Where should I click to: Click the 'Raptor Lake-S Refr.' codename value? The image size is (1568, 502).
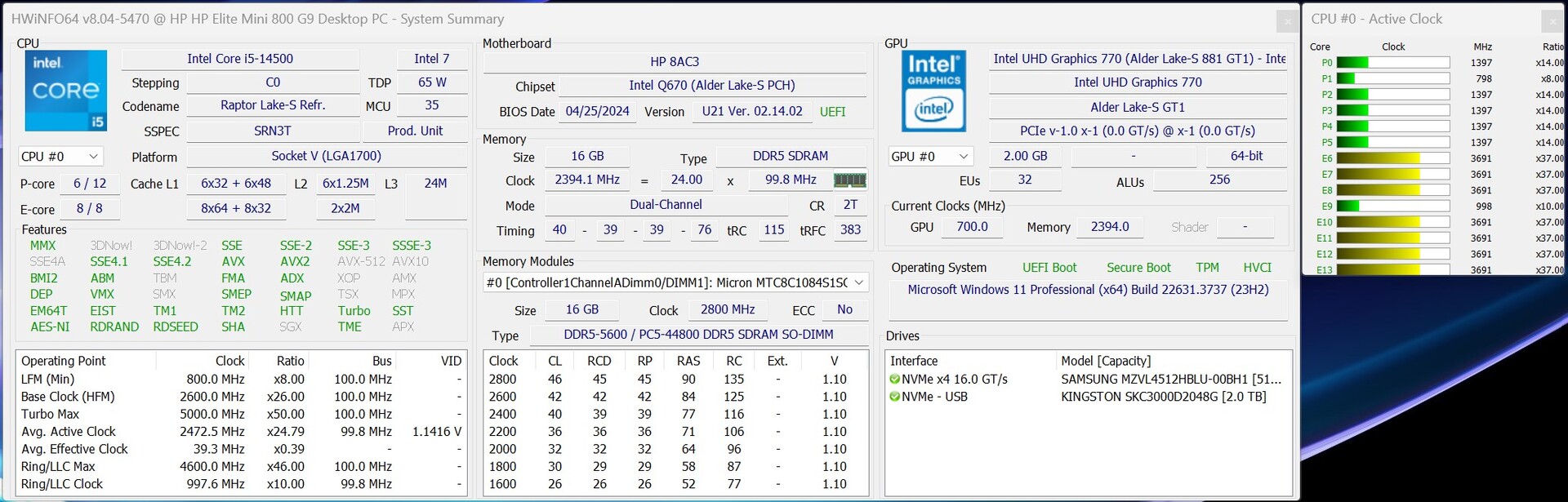[273, 105]
